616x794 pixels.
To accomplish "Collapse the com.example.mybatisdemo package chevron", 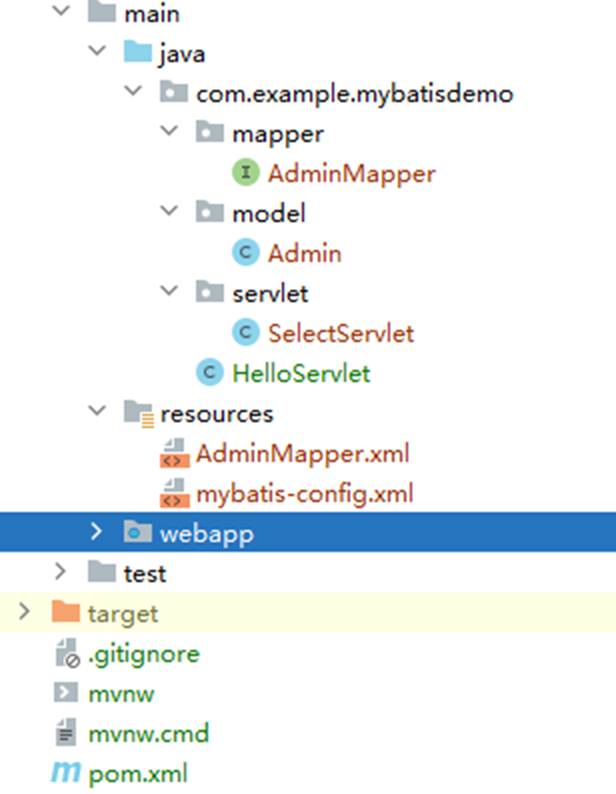I will coord(133,91).
